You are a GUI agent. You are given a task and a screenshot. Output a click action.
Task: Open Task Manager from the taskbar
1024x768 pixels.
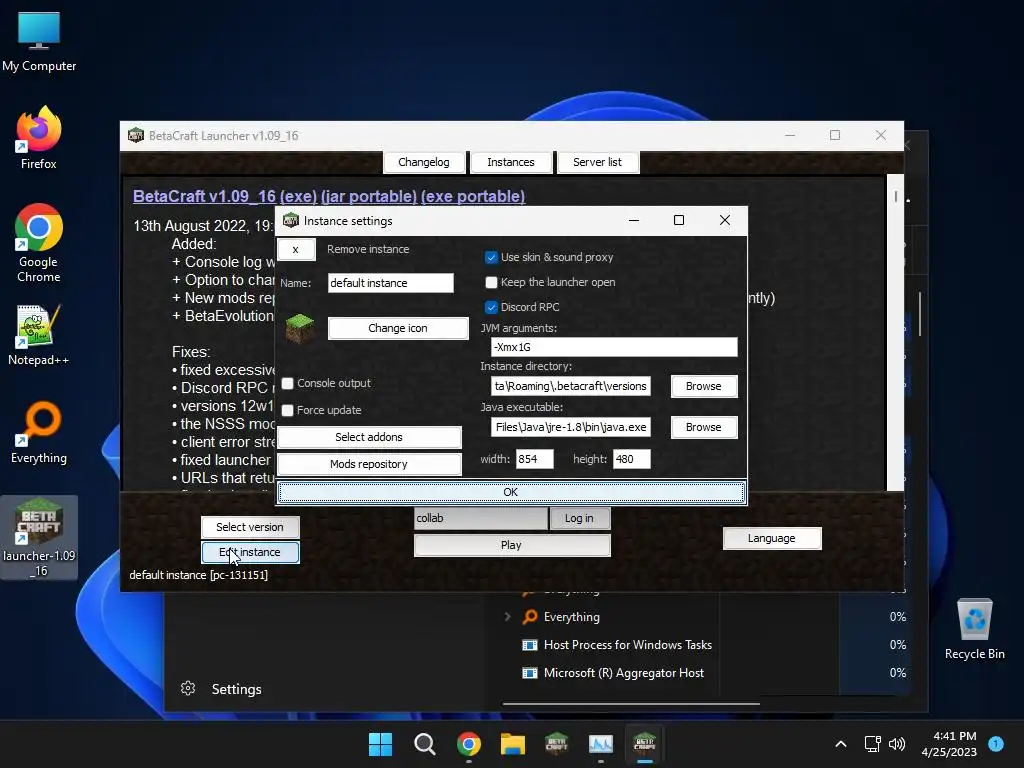click(601, 744)
